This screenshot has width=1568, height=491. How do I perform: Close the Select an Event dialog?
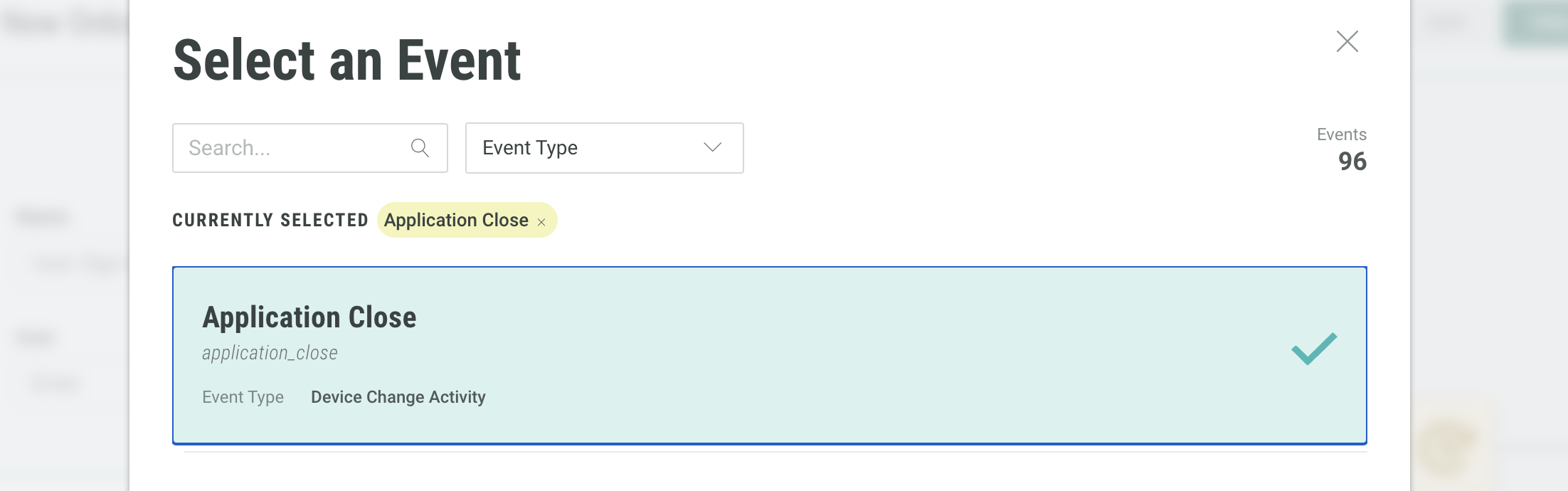click(x=1347, y=41)
